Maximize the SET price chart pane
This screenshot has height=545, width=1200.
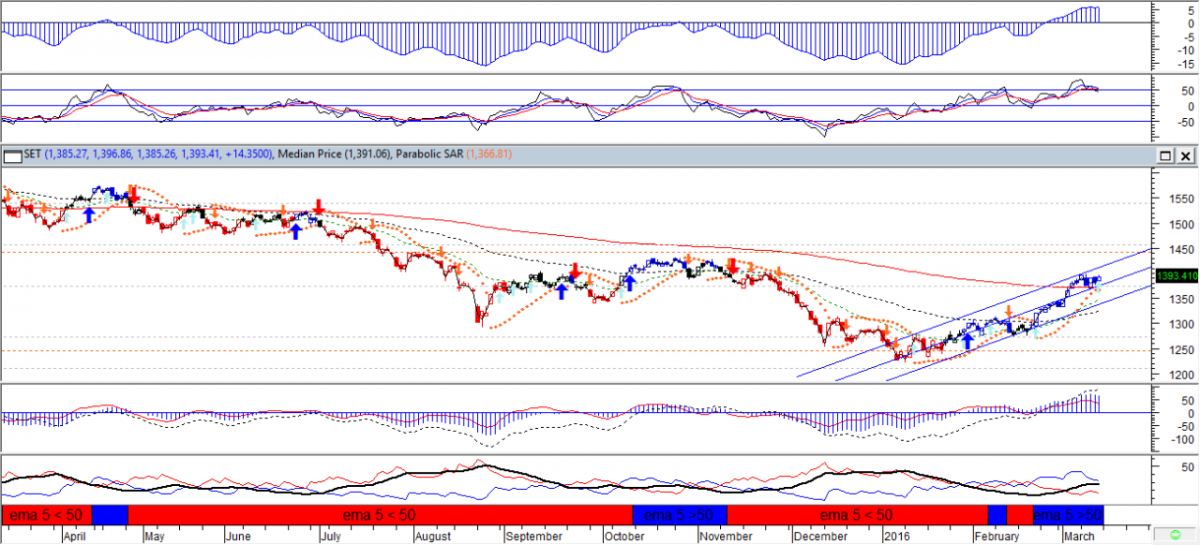pyautogui.click(x=1165, y=157)
